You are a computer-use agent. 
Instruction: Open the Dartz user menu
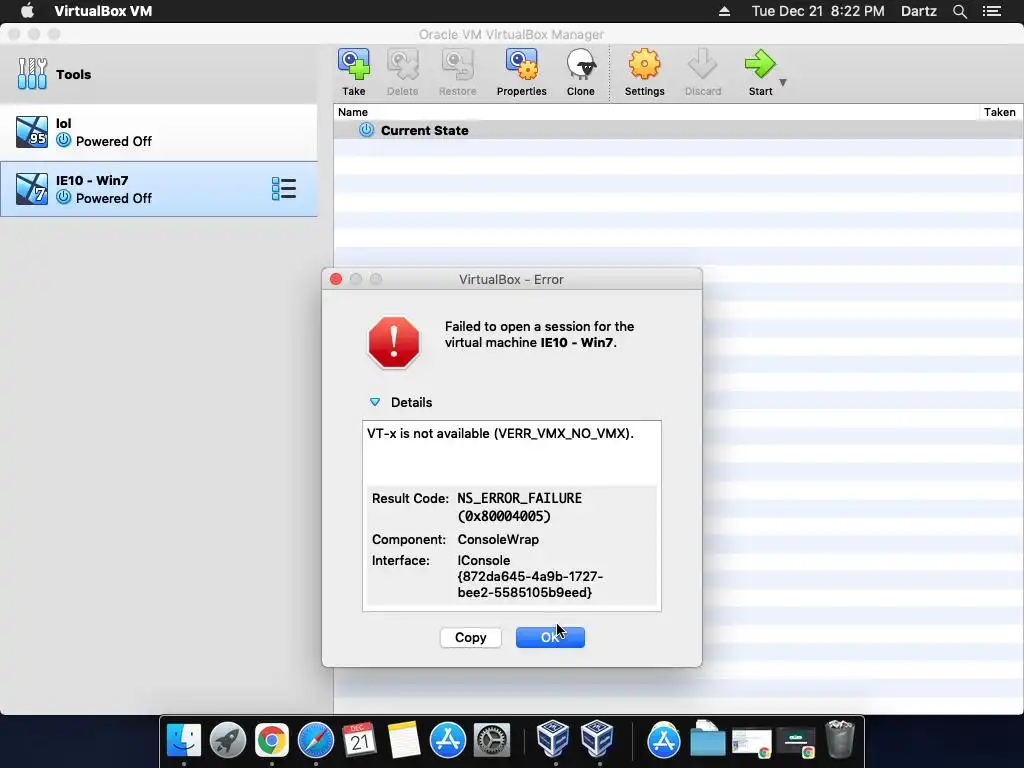[919, 11]
